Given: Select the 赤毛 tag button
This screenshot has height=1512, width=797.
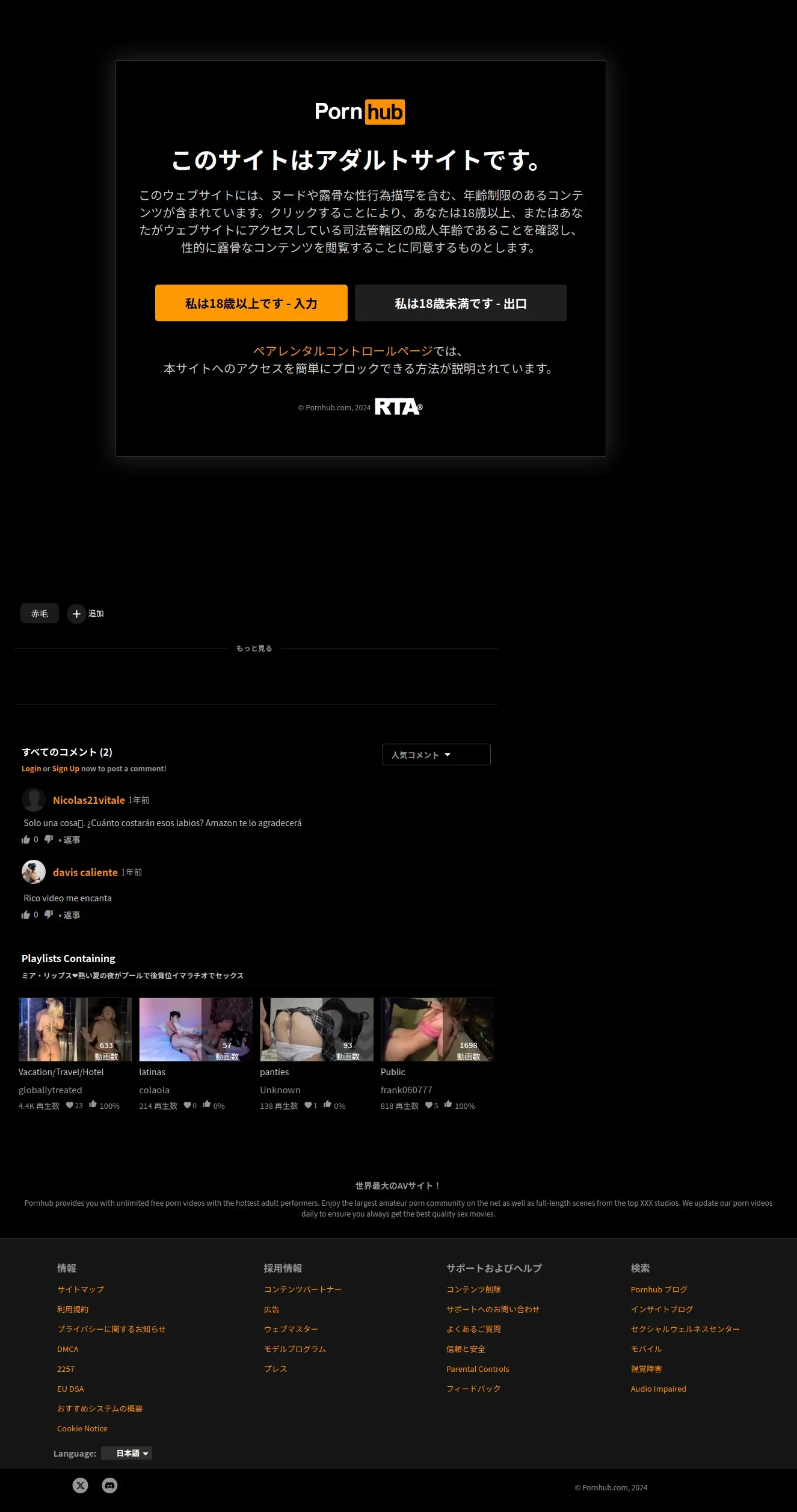Looking at the screenshot, I should [x=40, y=613].
